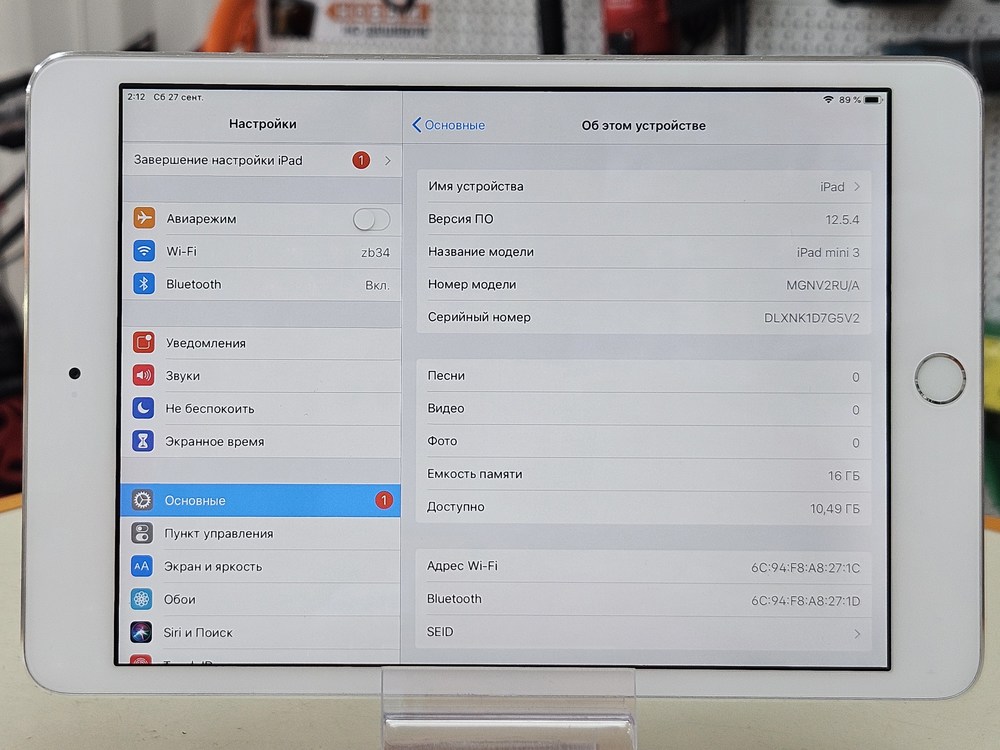Screen dimensions: 1000x750
Task: Toggle the Авиарежим switch
Action: (x=372, y=219)
